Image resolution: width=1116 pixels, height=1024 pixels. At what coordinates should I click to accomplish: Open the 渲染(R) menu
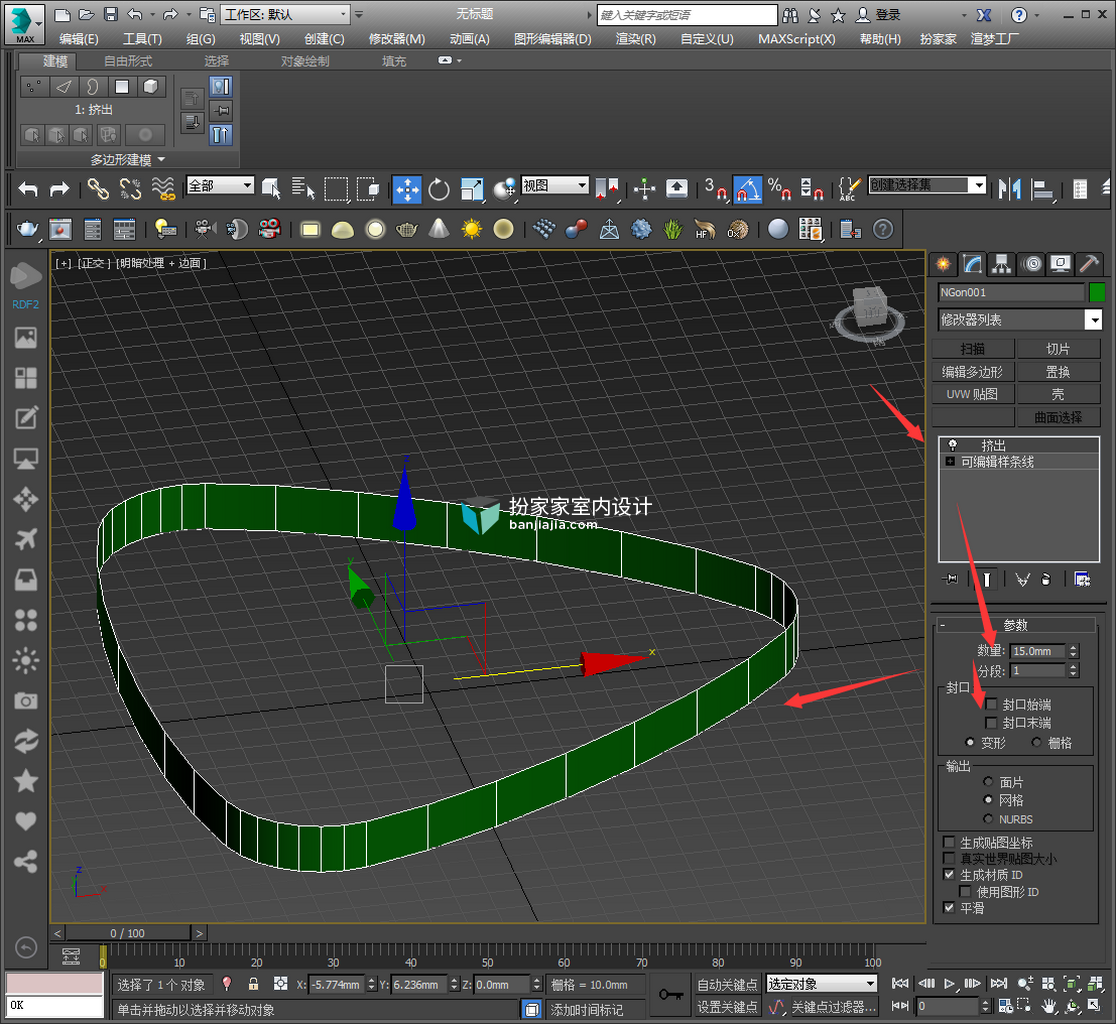click(635, 38)
